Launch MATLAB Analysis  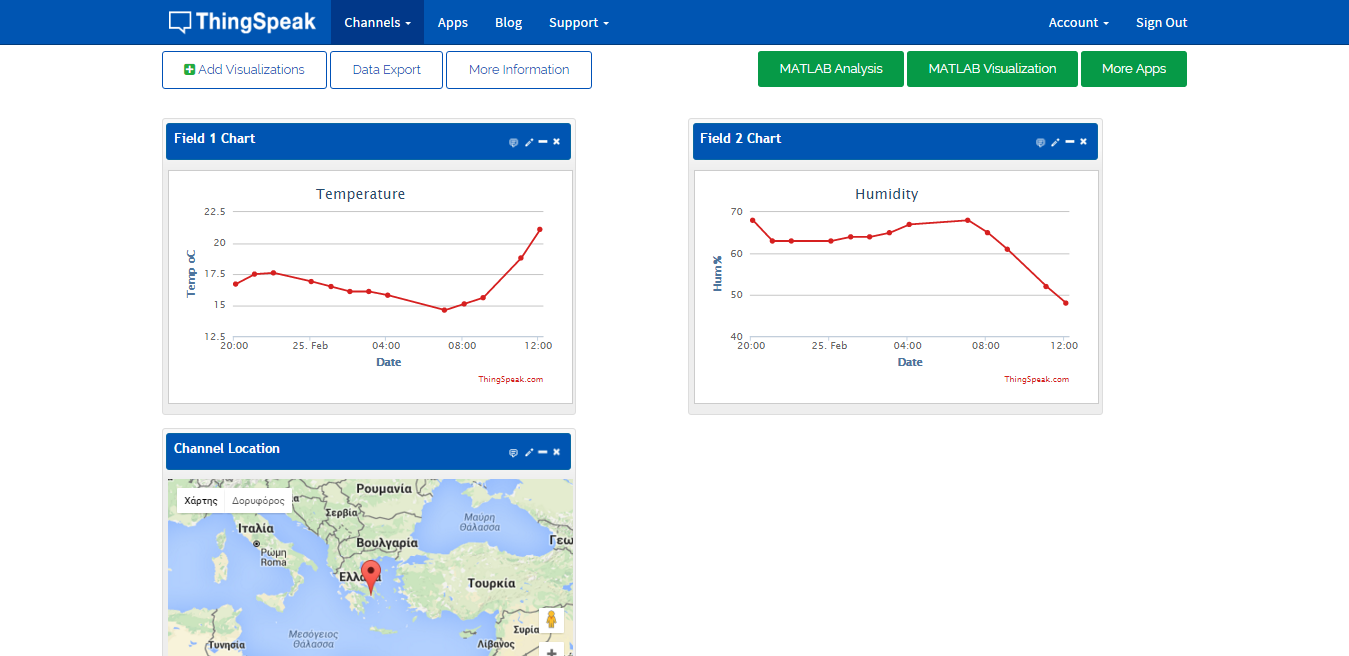830,68
